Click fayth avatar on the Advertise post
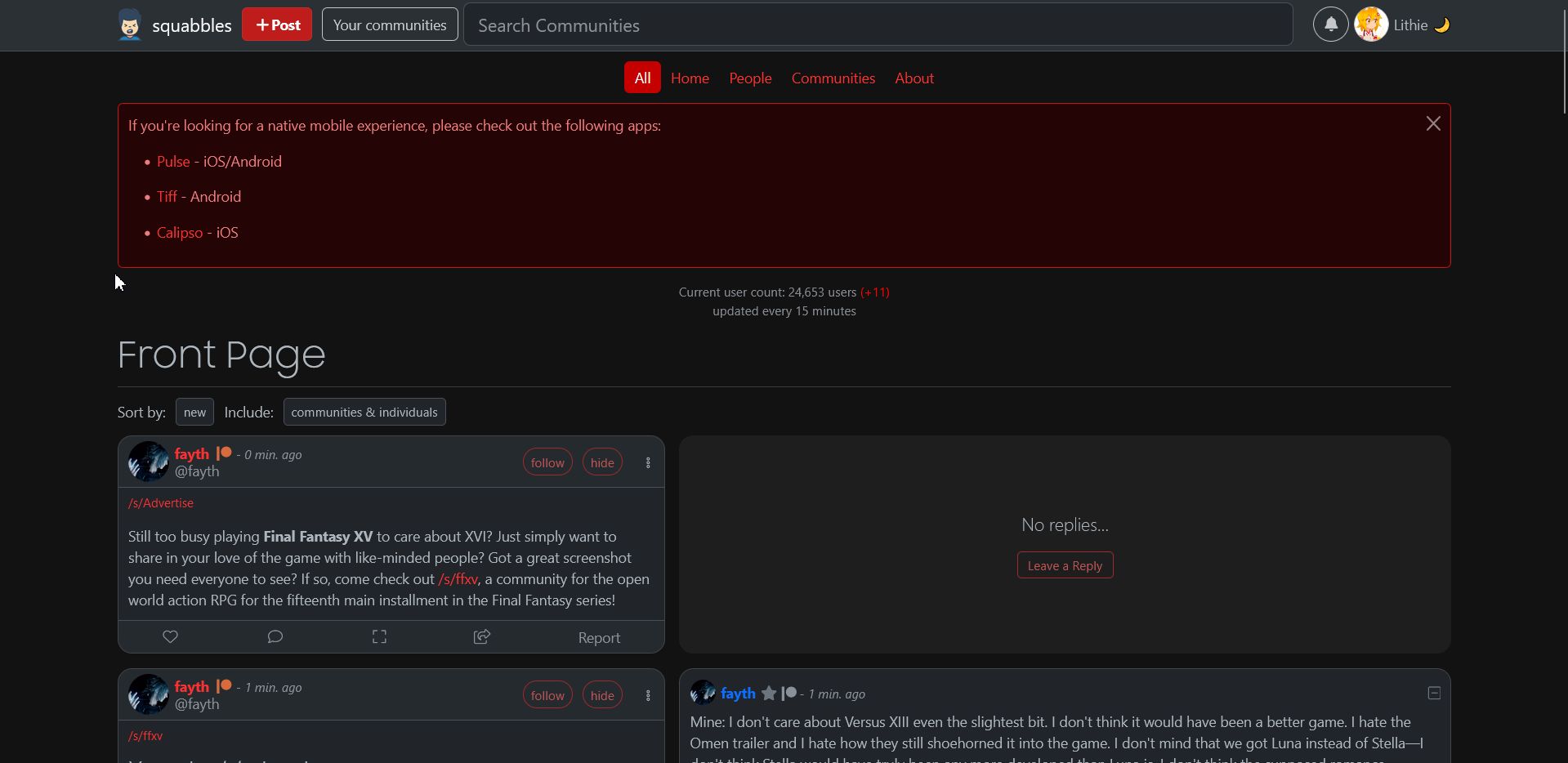This screenshot has width=1568, height=763. [148, 462]
